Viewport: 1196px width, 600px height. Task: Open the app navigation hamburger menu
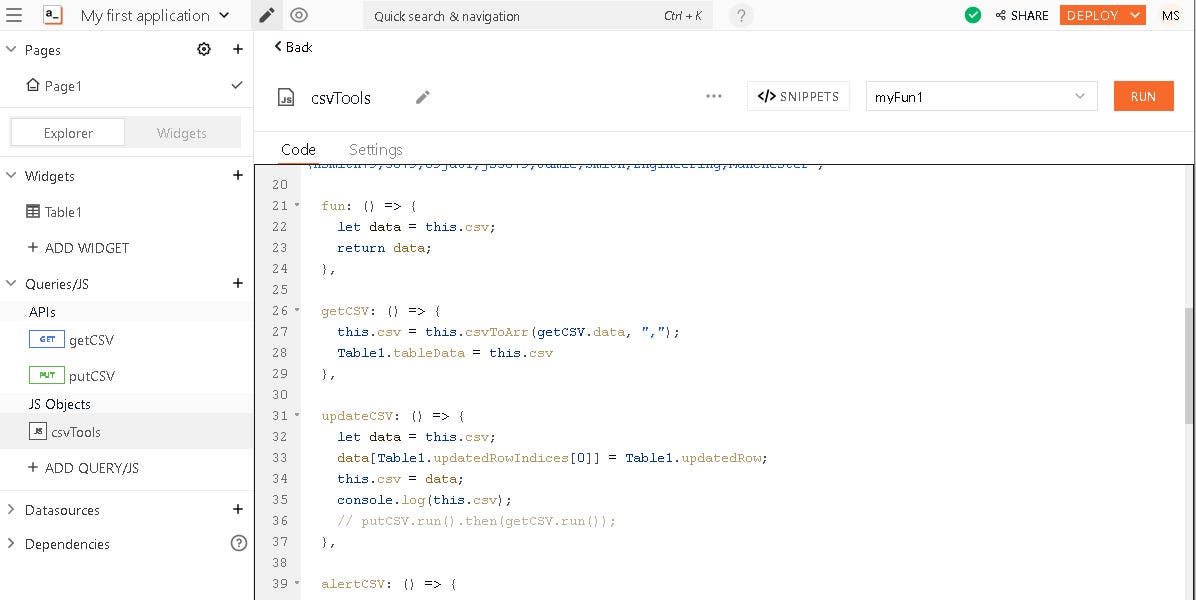click(x=14, y=15)
